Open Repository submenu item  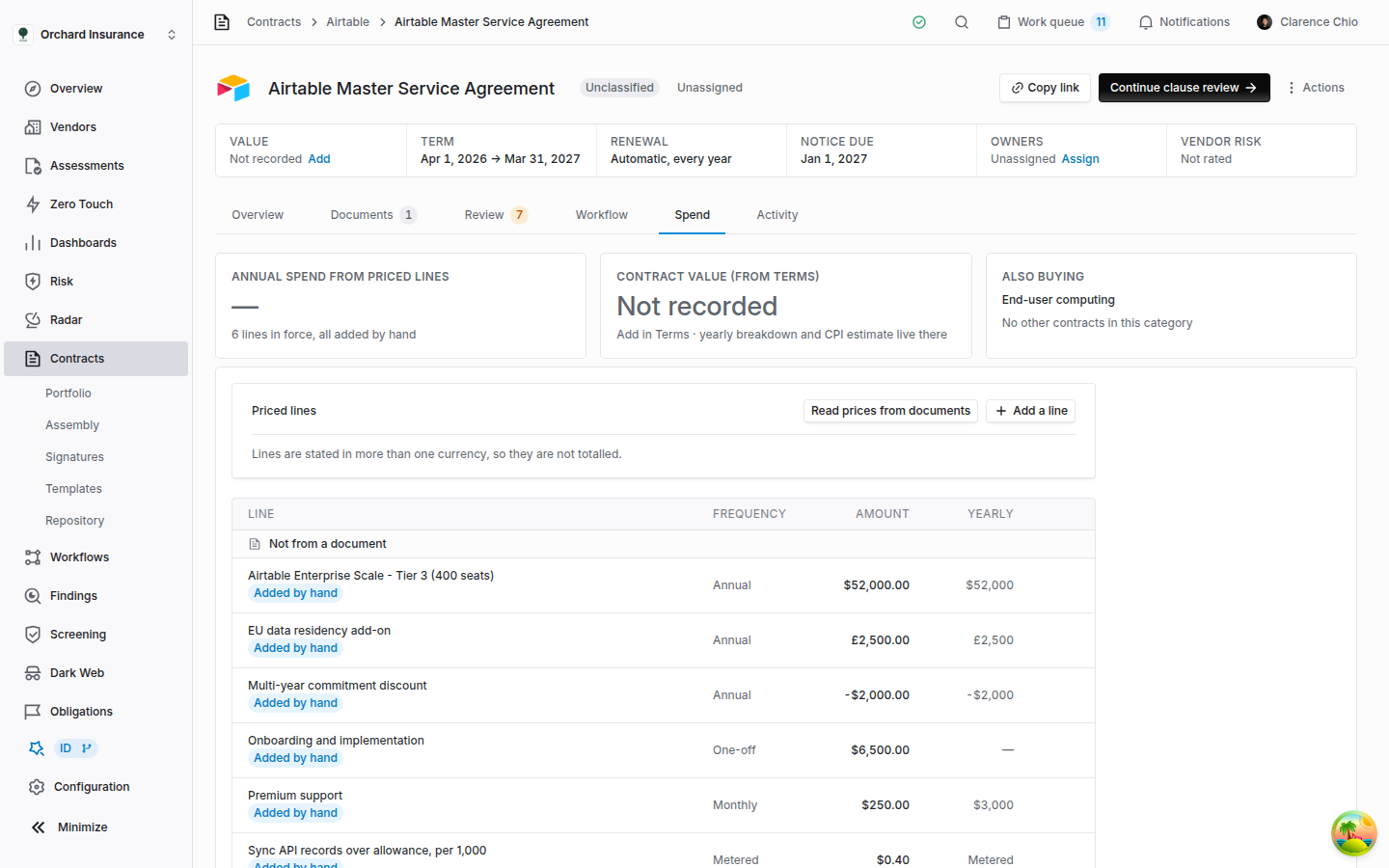(x=74, y=521)
